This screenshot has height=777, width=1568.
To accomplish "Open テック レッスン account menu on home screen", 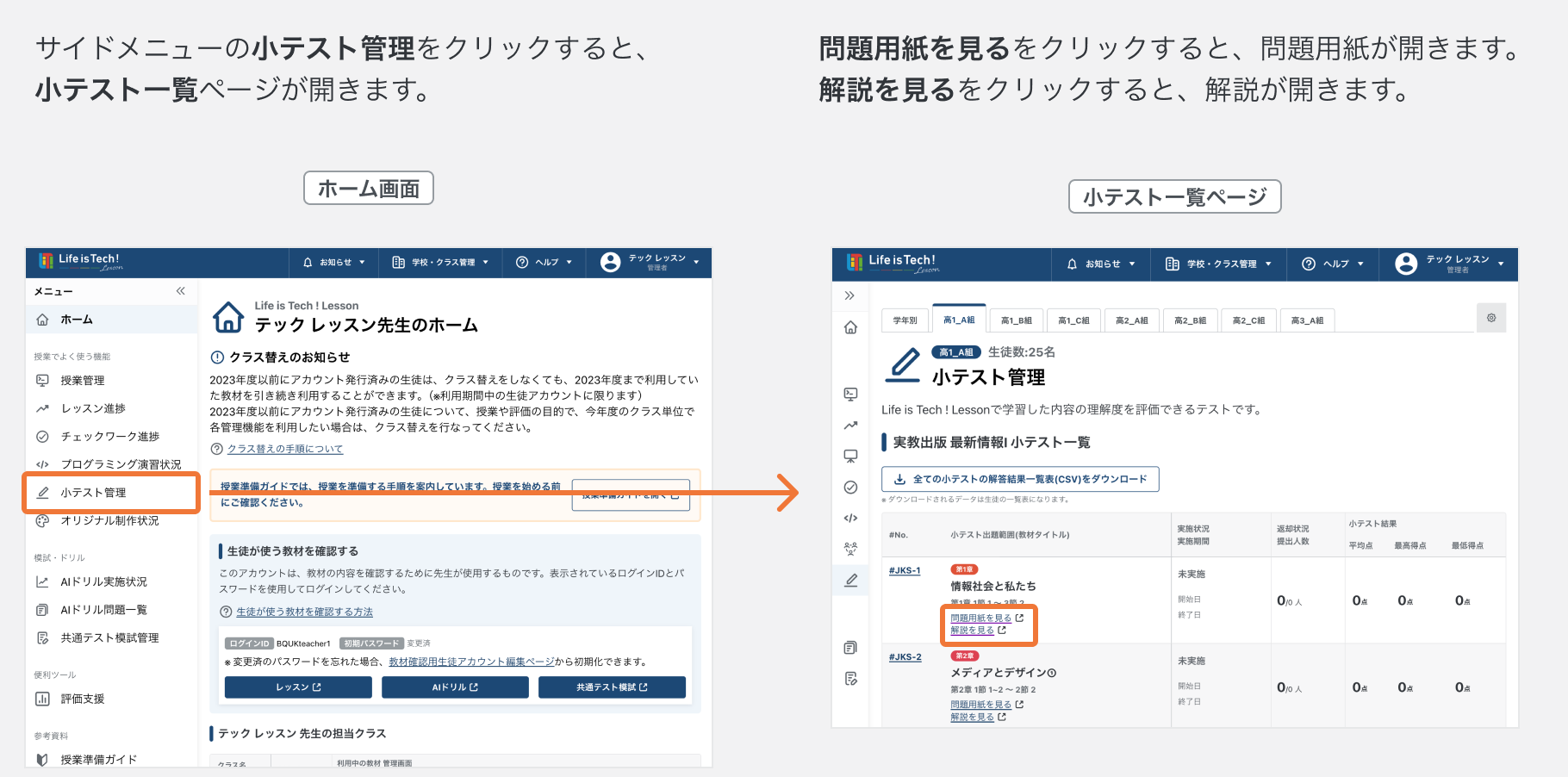I will (x=650, y=263).
